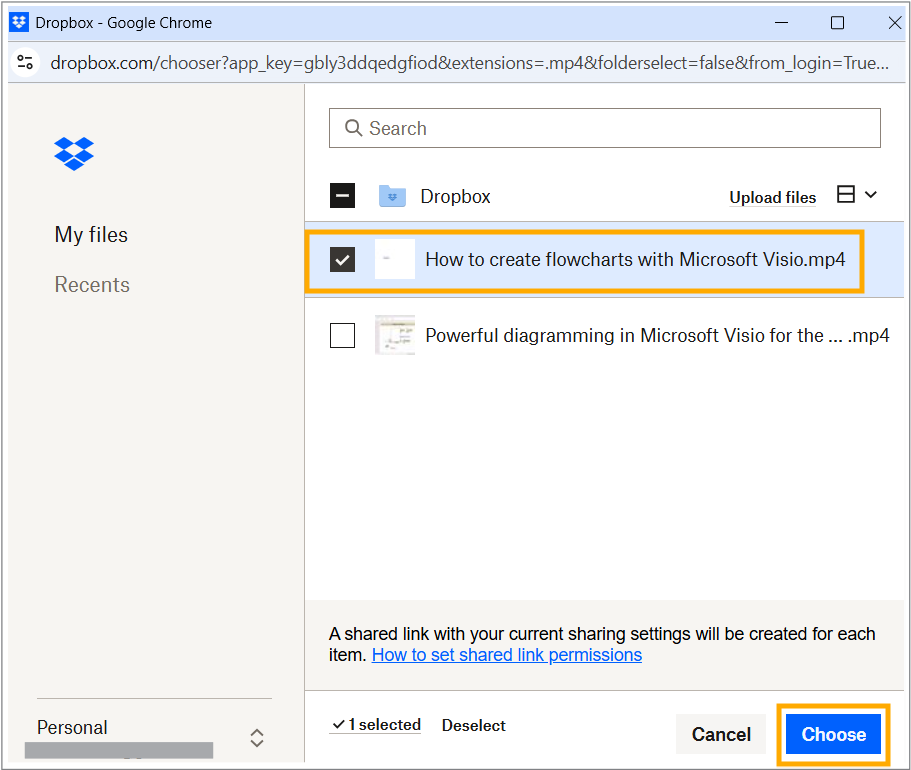Select the Powerful diagramming mp4 checkbox
Viewport: 911px width, 770px height.
pos(342,335)
